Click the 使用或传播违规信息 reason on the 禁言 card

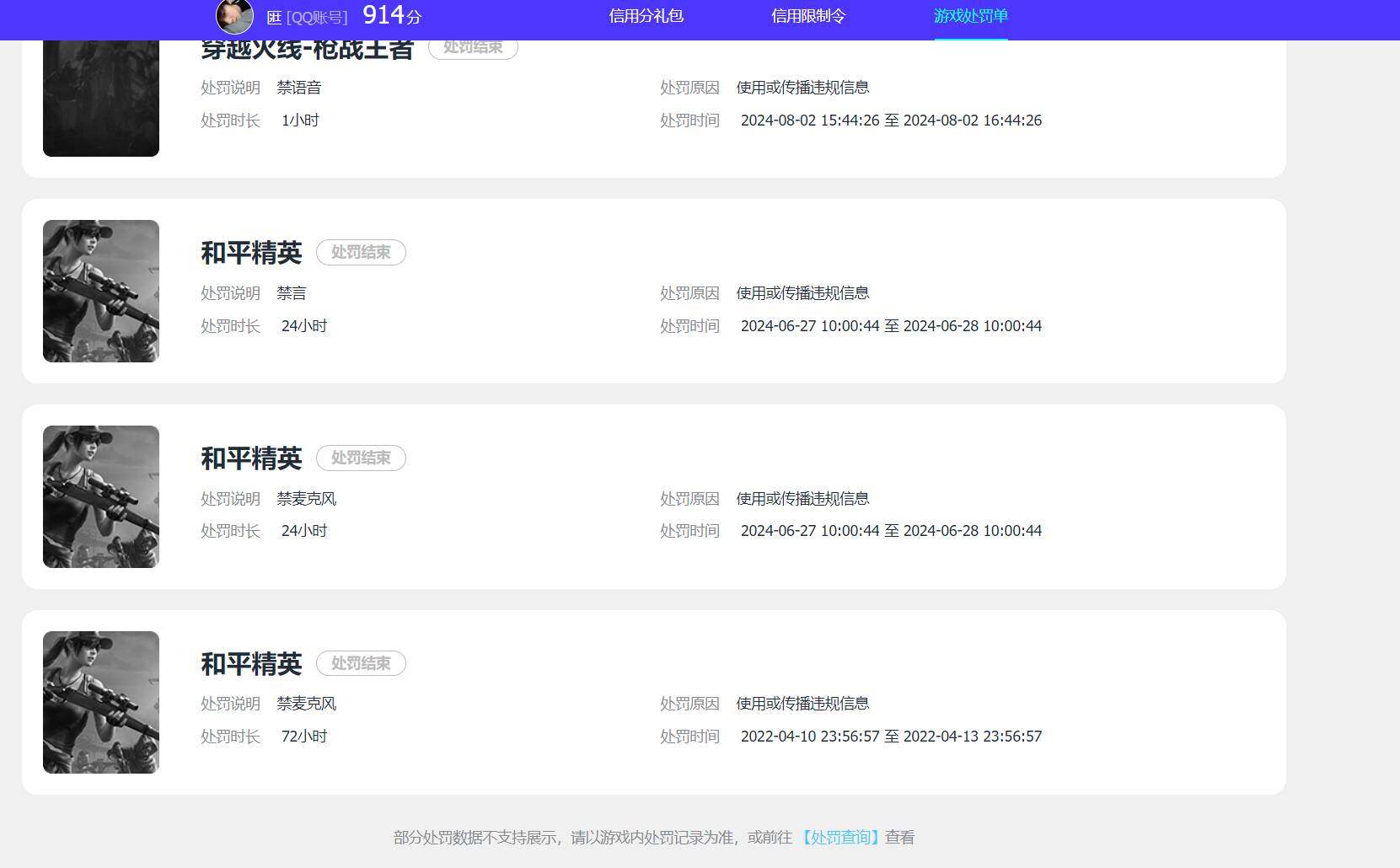[x=802, y=293]
